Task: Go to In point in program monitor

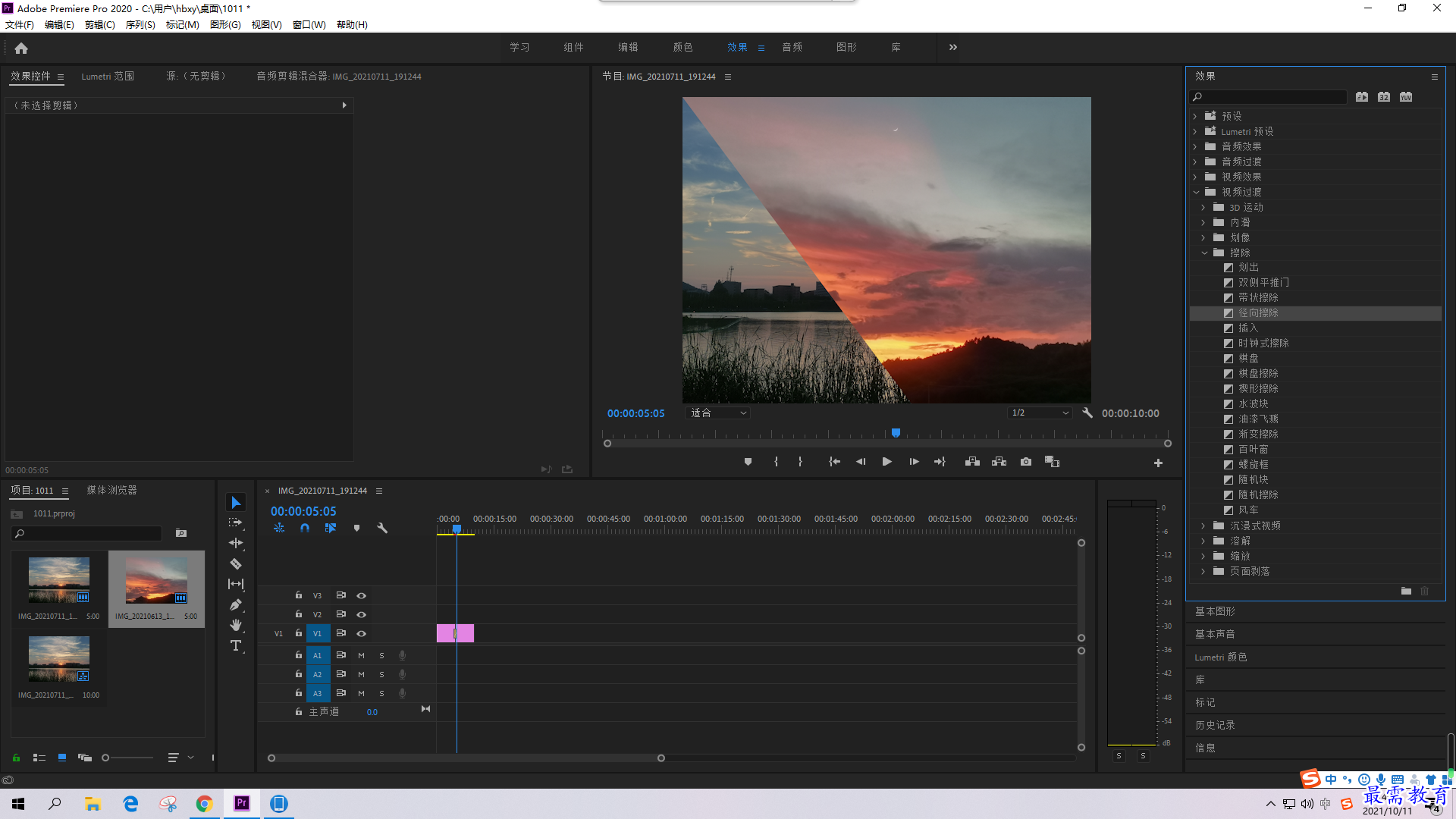Action: point(834,462)
